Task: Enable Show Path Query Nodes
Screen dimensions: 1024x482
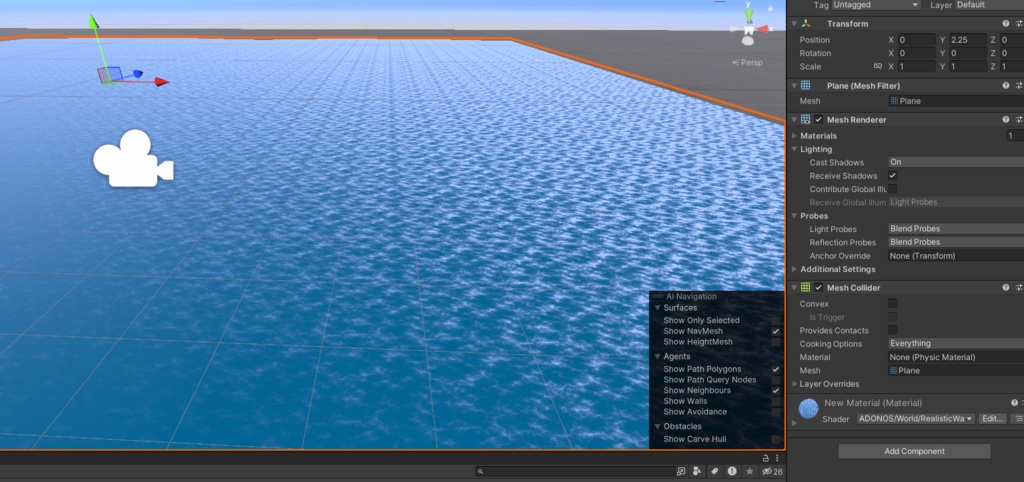Action: (x=776, y=380)
